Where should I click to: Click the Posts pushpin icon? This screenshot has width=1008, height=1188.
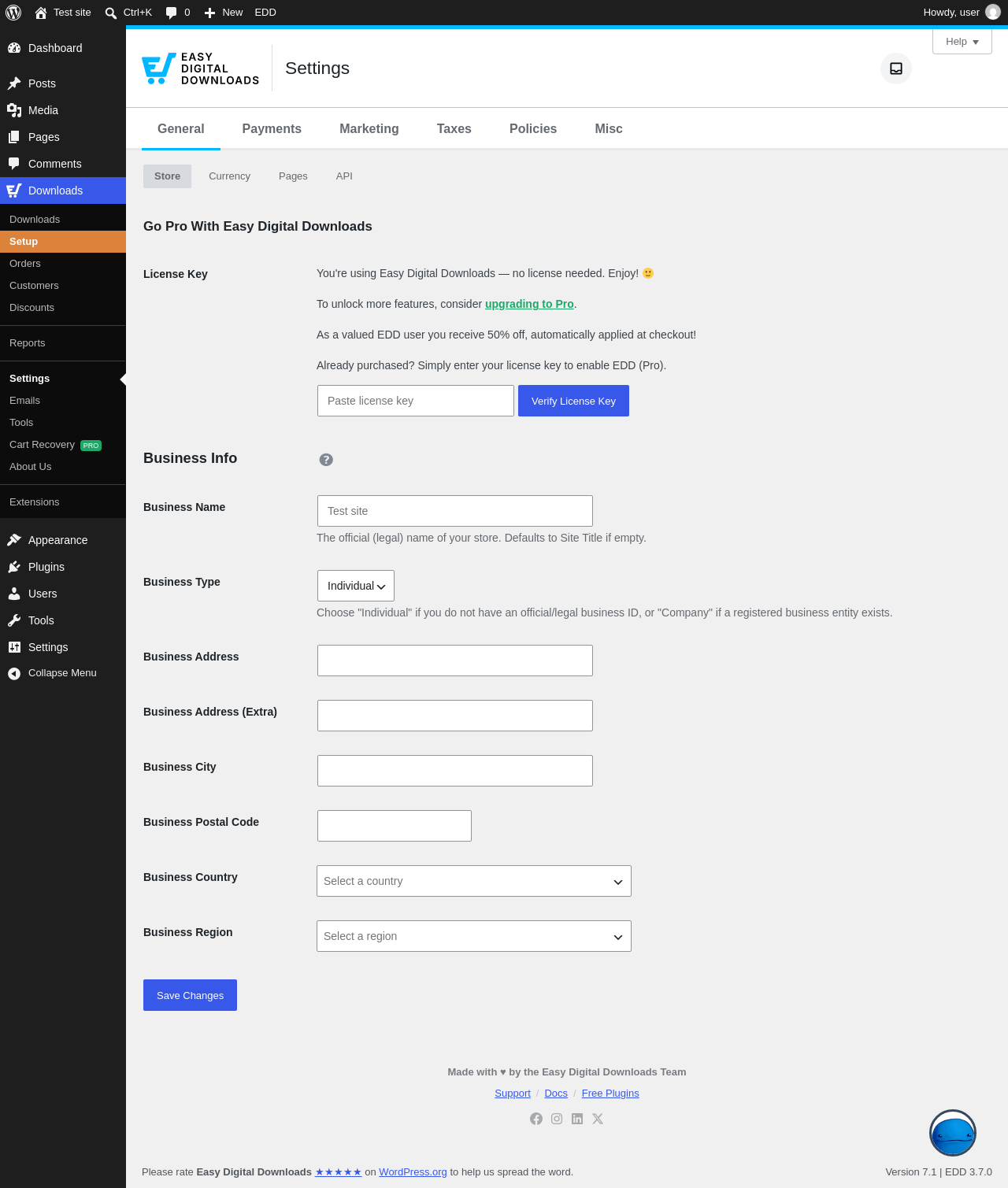pyautogui.click(x=14, y=83)
